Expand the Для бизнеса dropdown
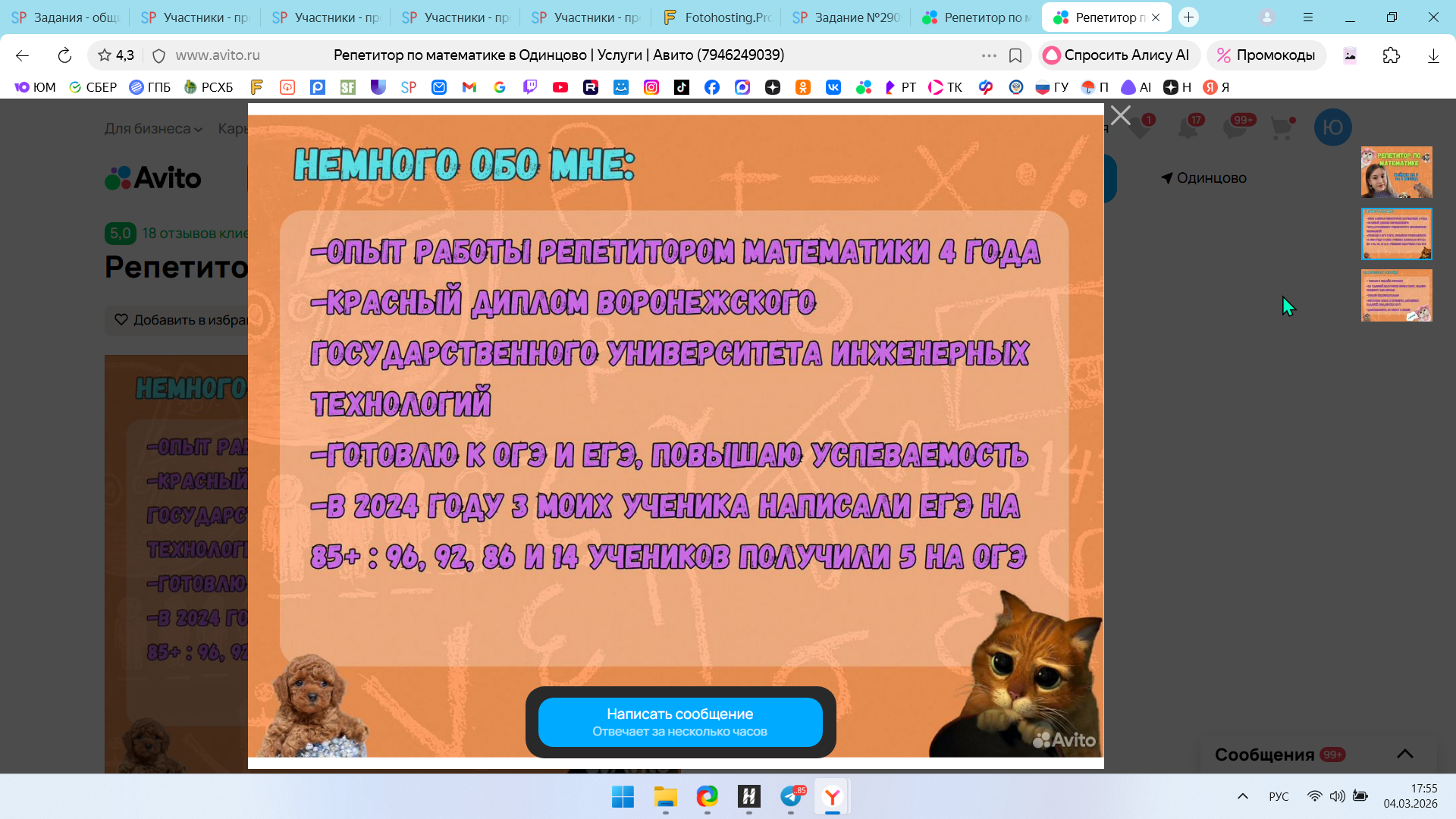The width and height of the screenshot is (1456, 819). point(153,129)
